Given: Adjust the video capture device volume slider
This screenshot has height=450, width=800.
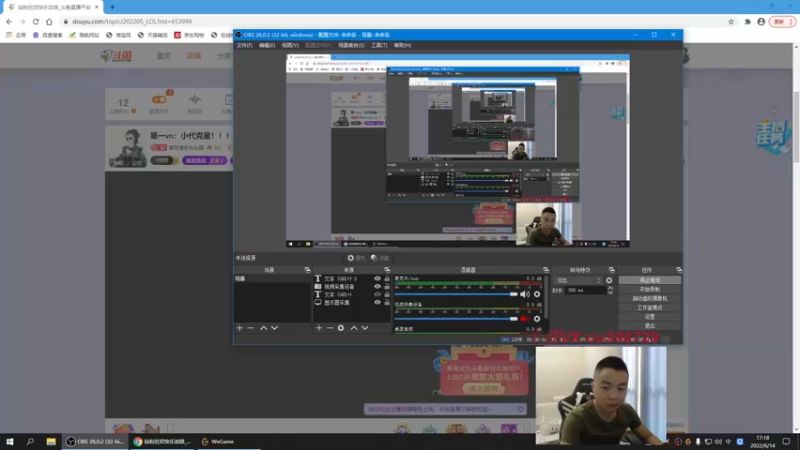Looking at the screenshot, I should pos(456,319).
